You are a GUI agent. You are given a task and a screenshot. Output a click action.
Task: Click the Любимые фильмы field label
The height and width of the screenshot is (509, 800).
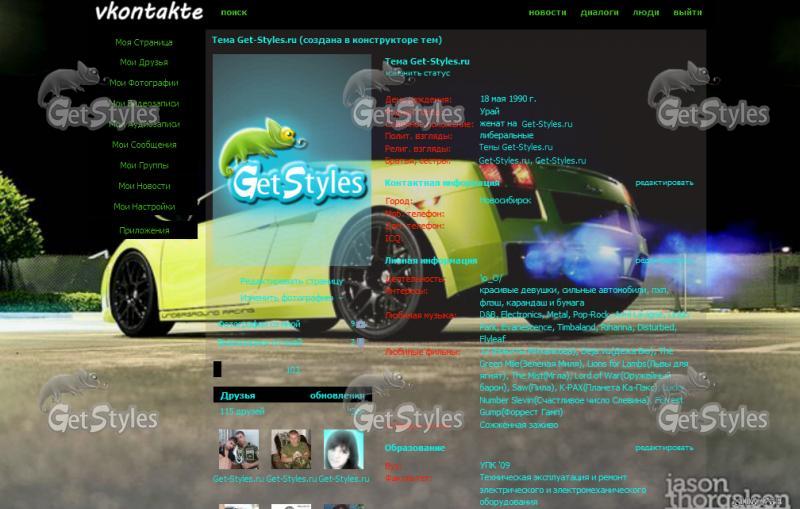[422, 352]
